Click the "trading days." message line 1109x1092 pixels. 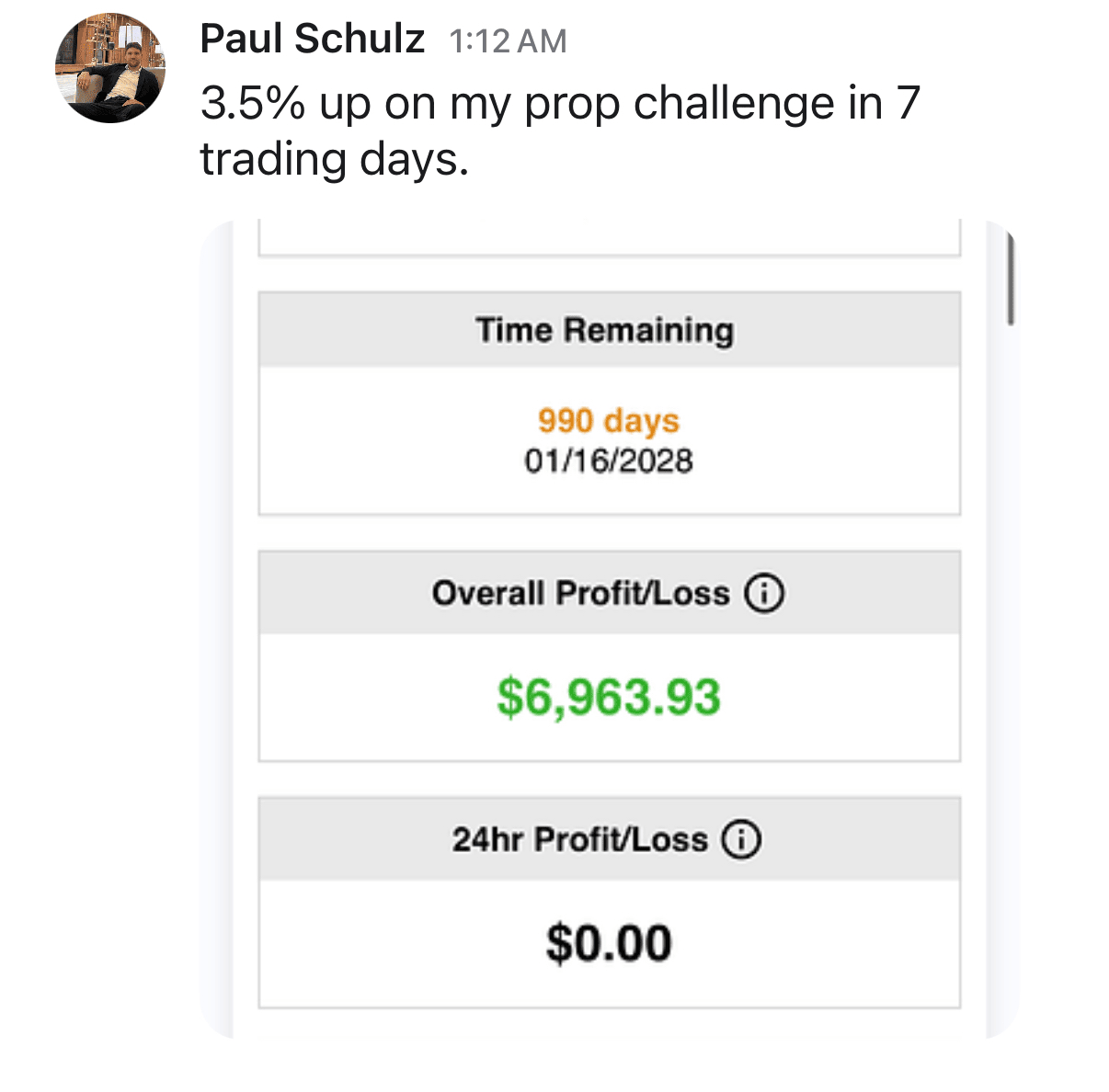coord(335,159)
